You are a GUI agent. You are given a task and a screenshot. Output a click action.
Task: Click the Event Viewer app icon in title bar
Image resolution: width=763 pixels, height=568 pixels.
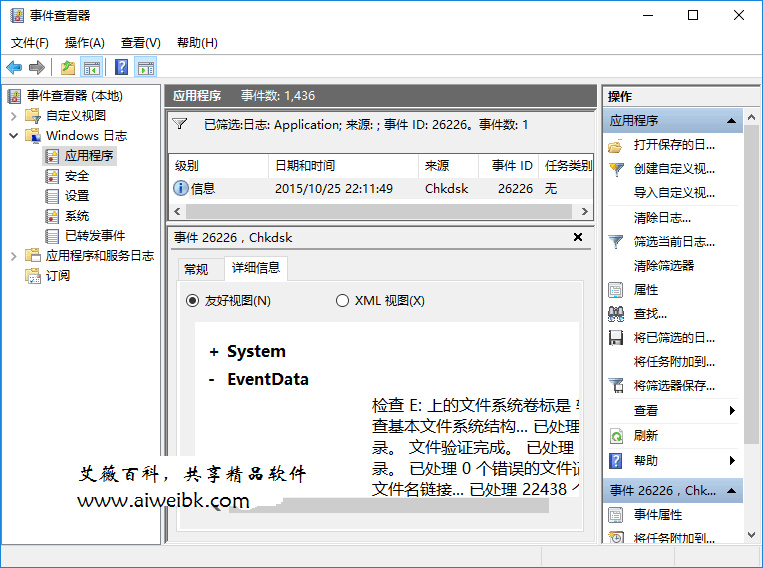point(17,16)
